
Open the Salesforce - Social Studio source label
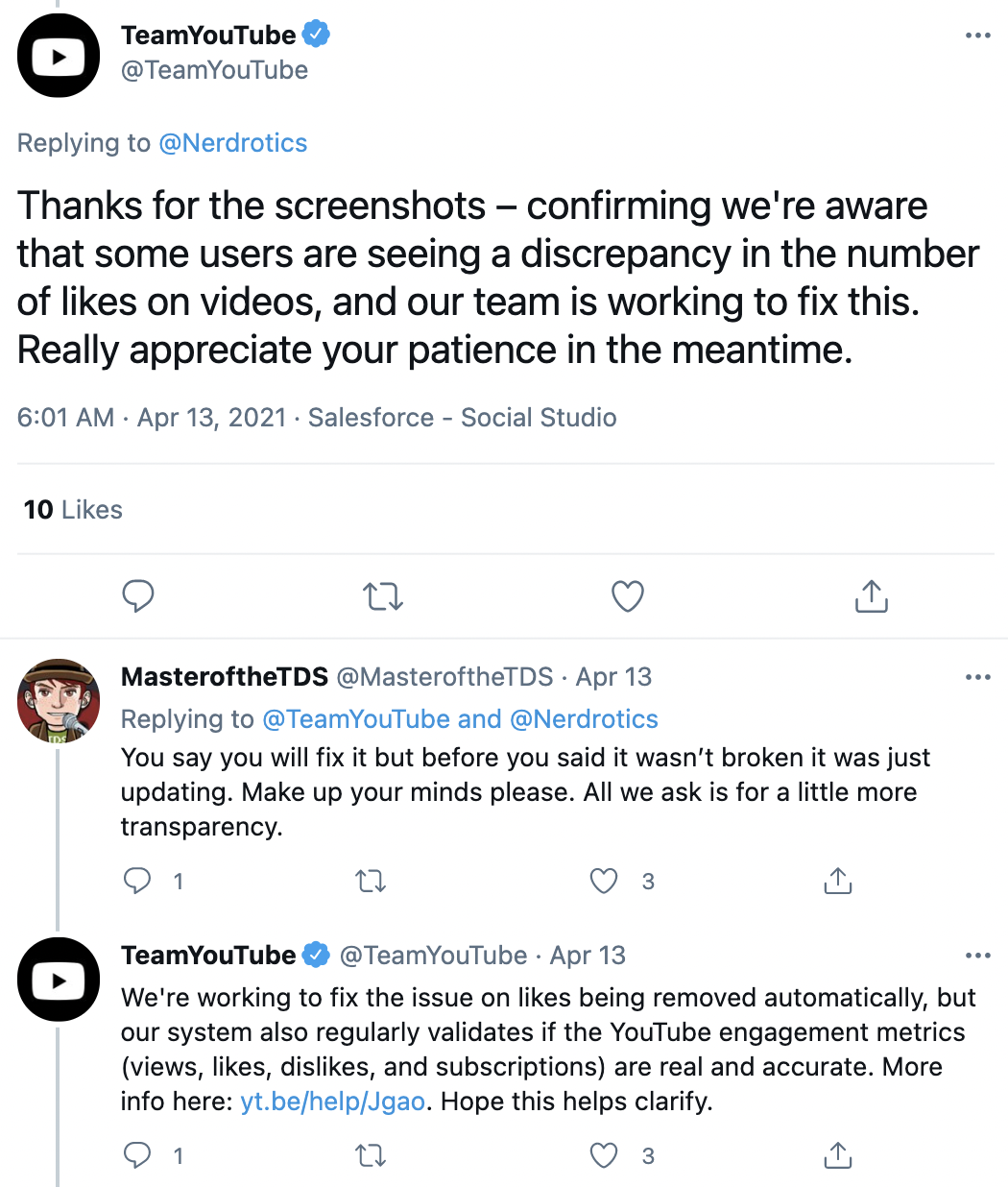pos(463,418)
